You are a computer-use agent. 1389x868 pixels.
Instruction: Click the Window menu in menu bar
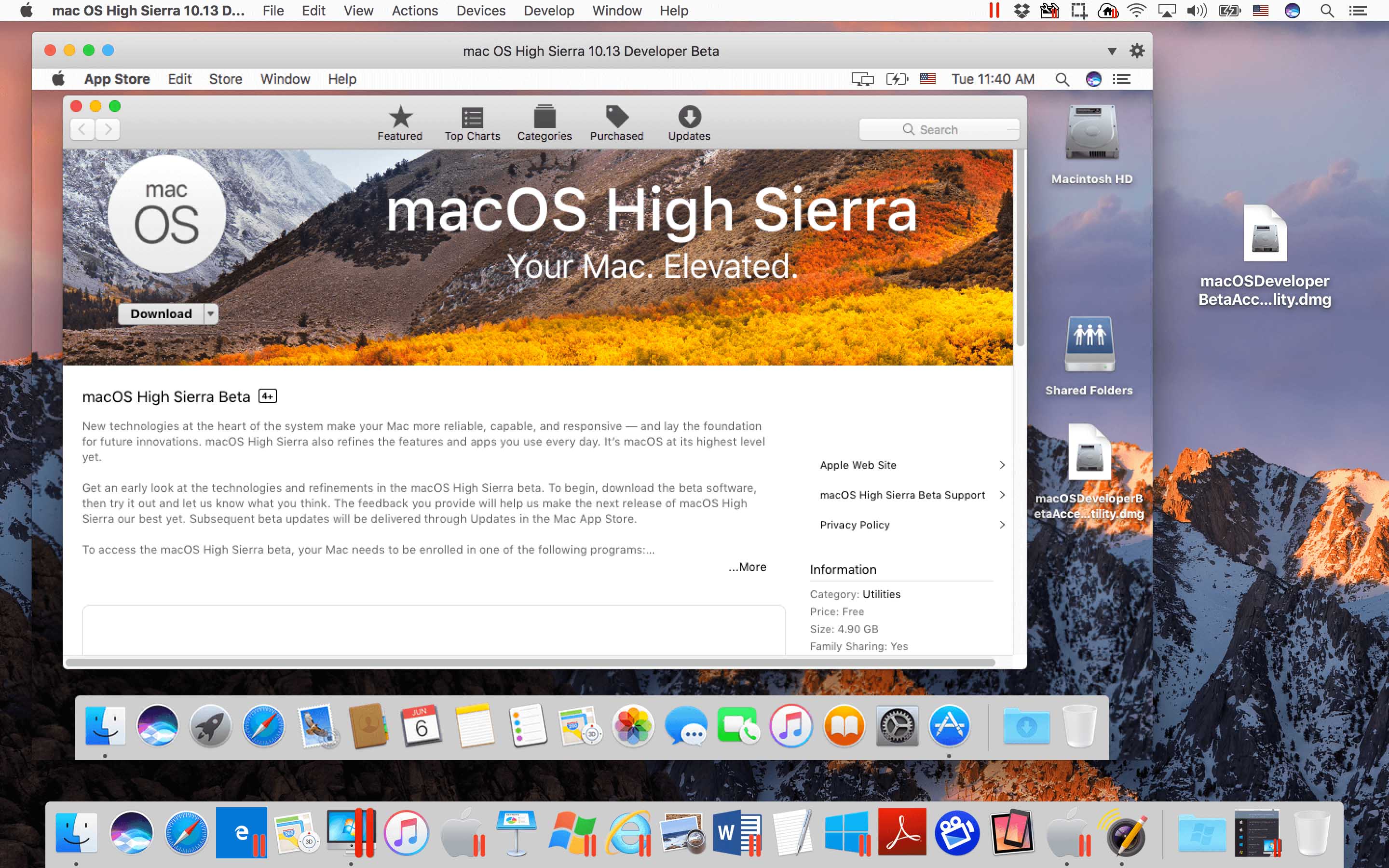[616, 10]
